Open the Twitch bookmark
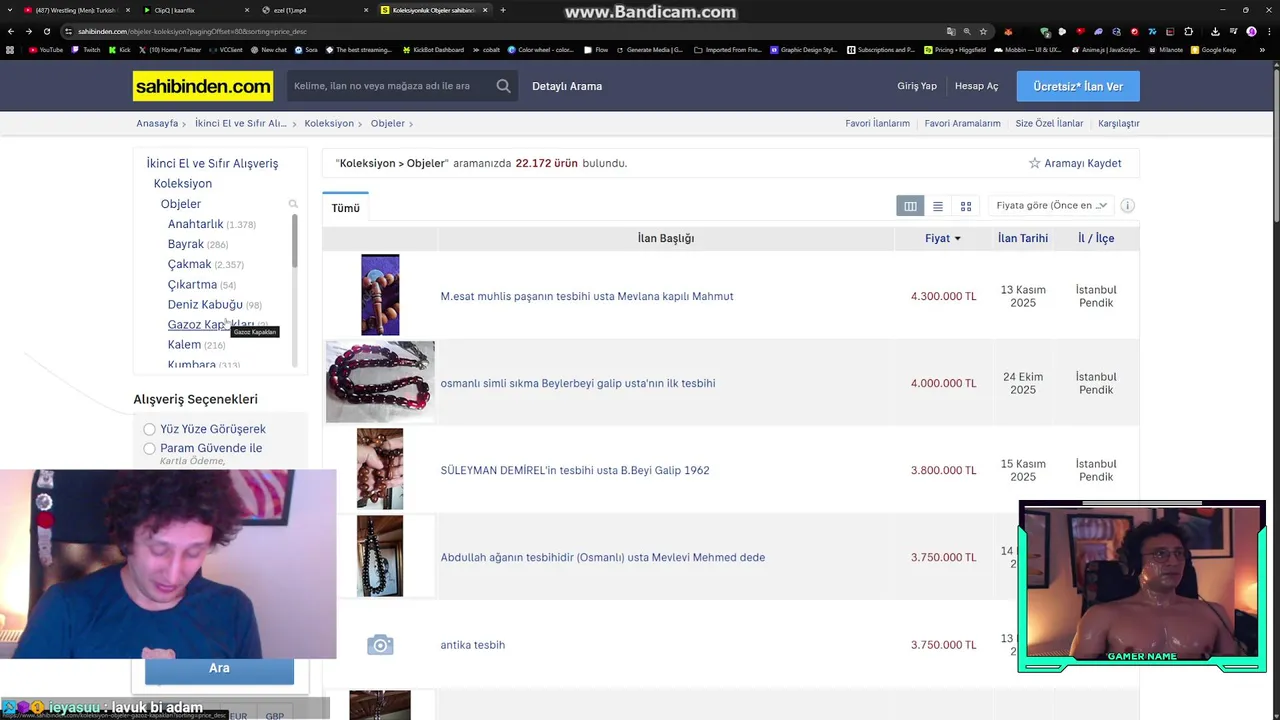Image resolution: width=1280 pixels, height=720 pixels. [x=86, y=50]
